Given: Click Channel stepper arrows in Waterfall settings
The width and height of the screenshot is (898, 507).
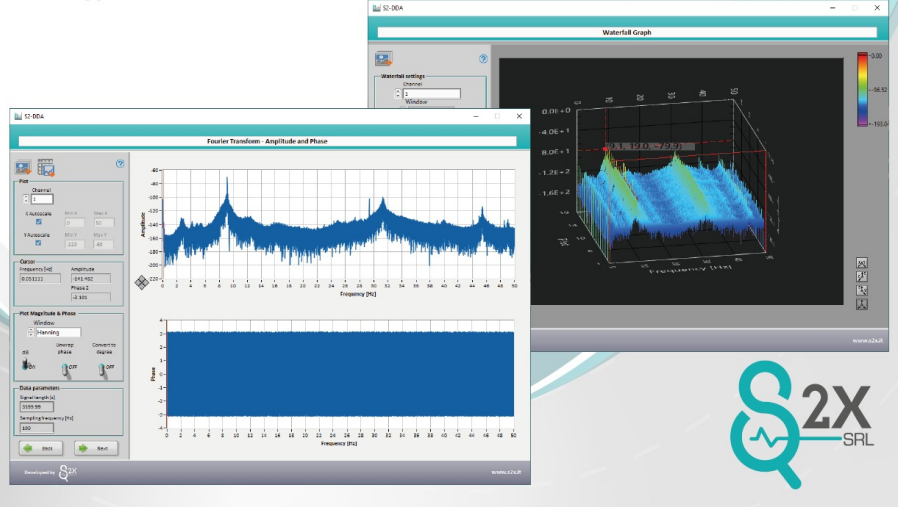Looking at the screenshot, I should tap(398, 93).
